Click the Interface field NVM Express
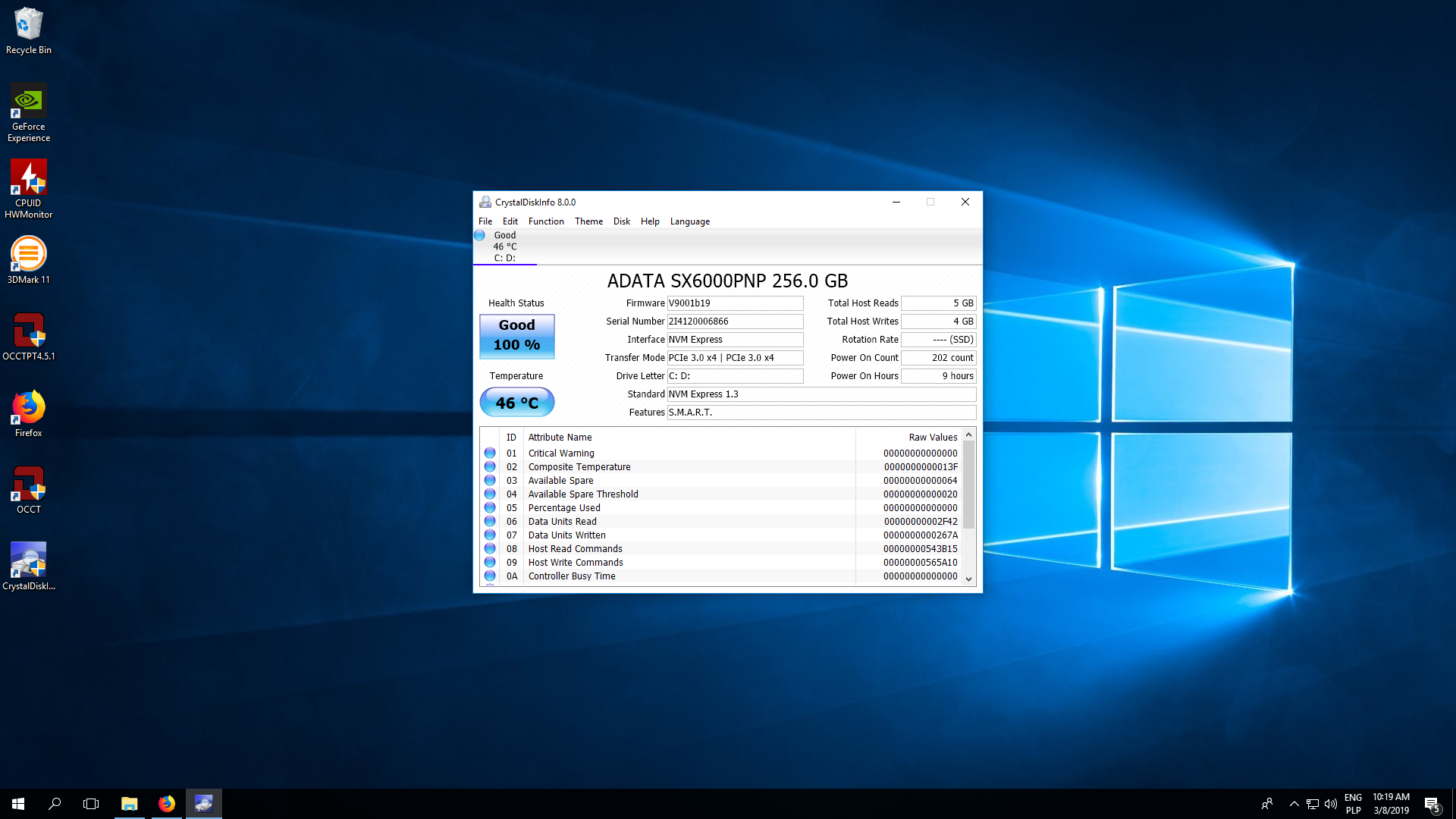1456x819 pixels. pyautogui.click(x=735, y=340)
